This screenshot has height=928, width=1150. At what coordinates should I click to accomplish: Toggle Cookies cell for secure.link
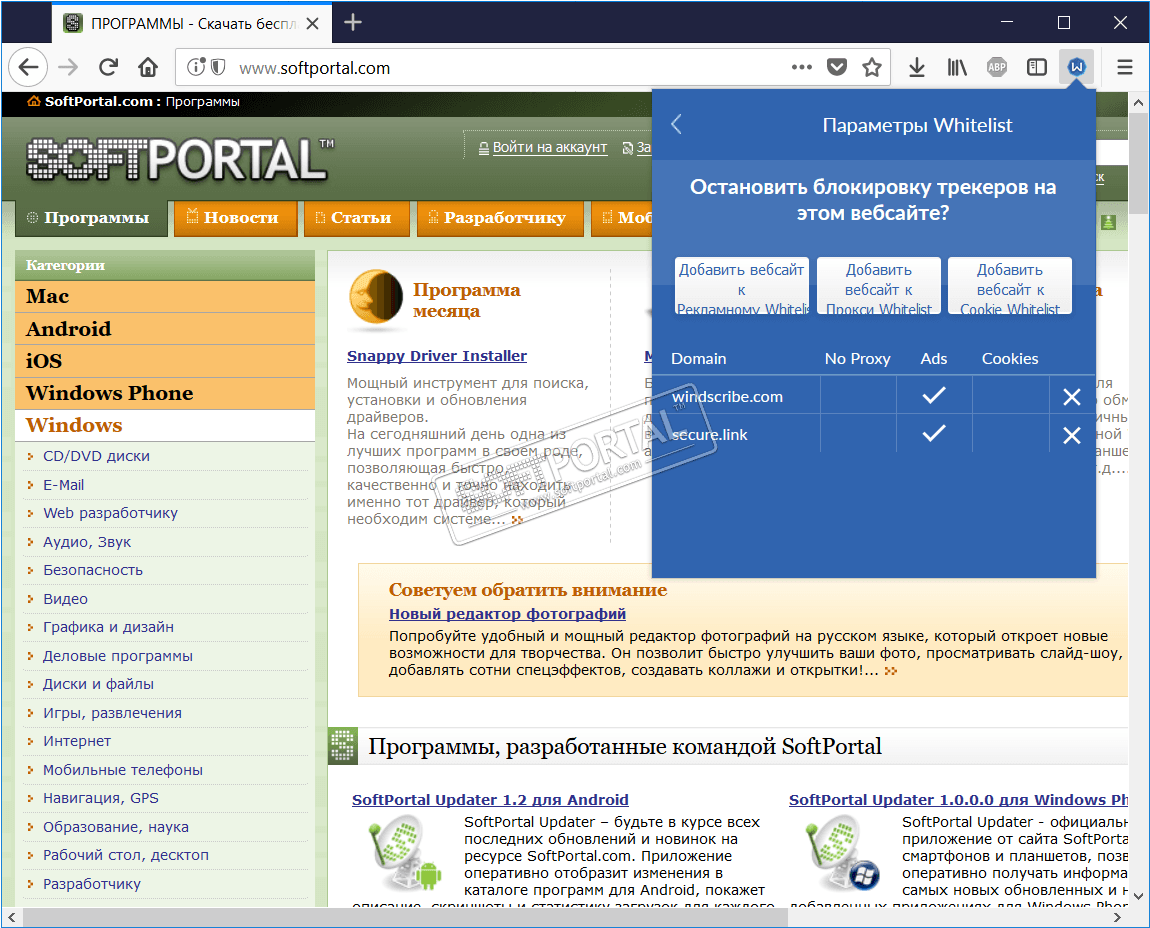pos(1010,434)
